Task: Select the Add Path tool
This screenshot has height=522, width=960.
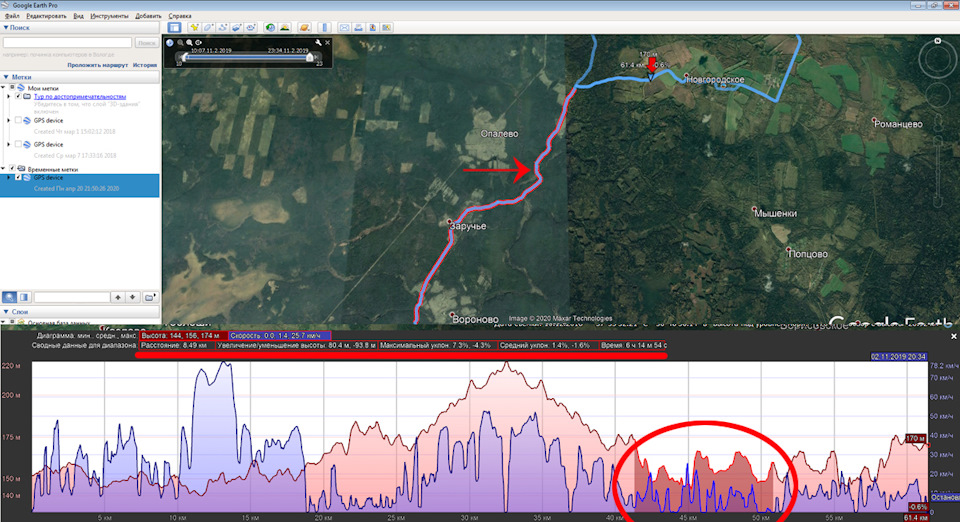Action: click(x=222, y=28)
